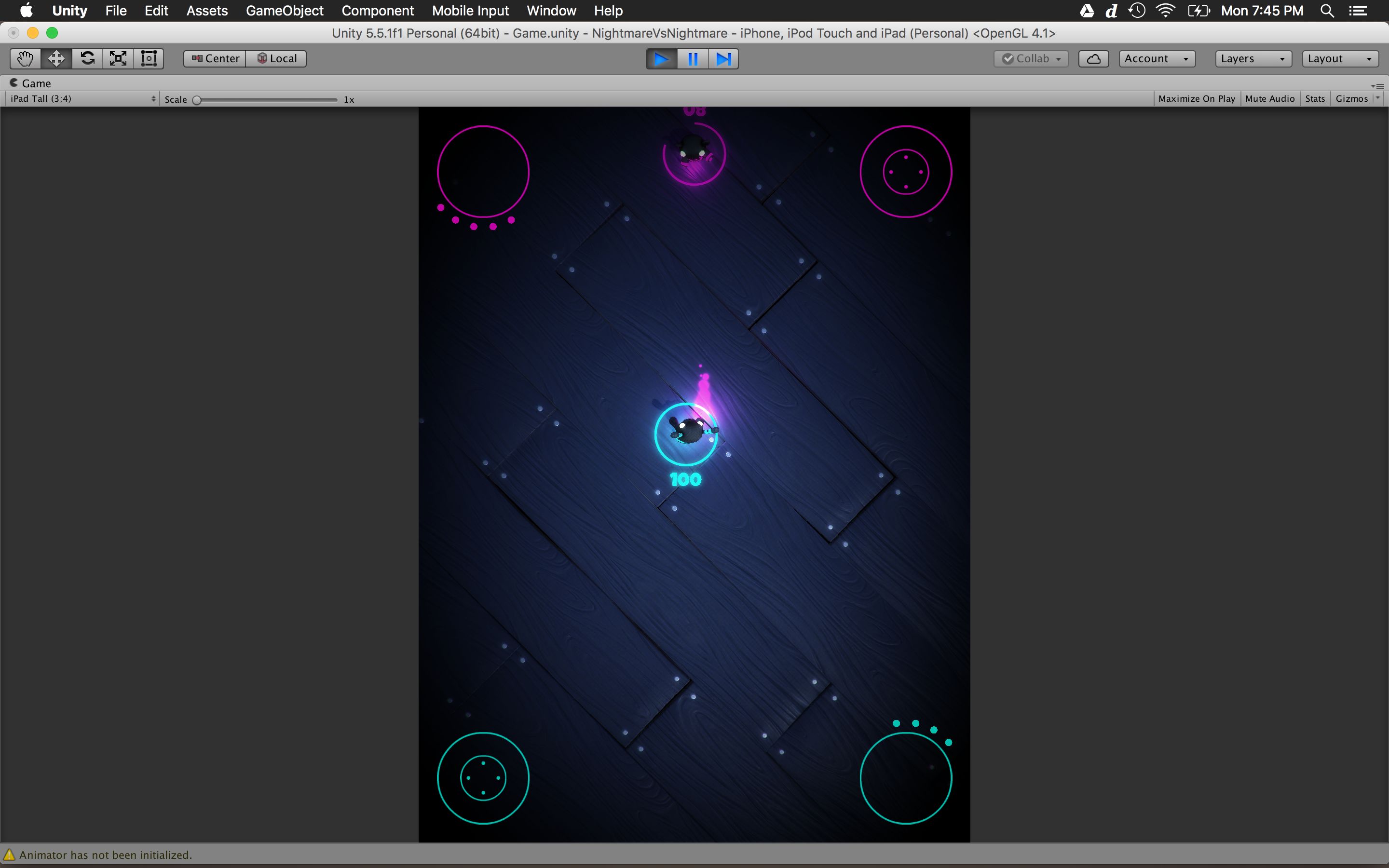Toggle Mute Audio in Game view
The image size is (1389, 868).
1269,99
